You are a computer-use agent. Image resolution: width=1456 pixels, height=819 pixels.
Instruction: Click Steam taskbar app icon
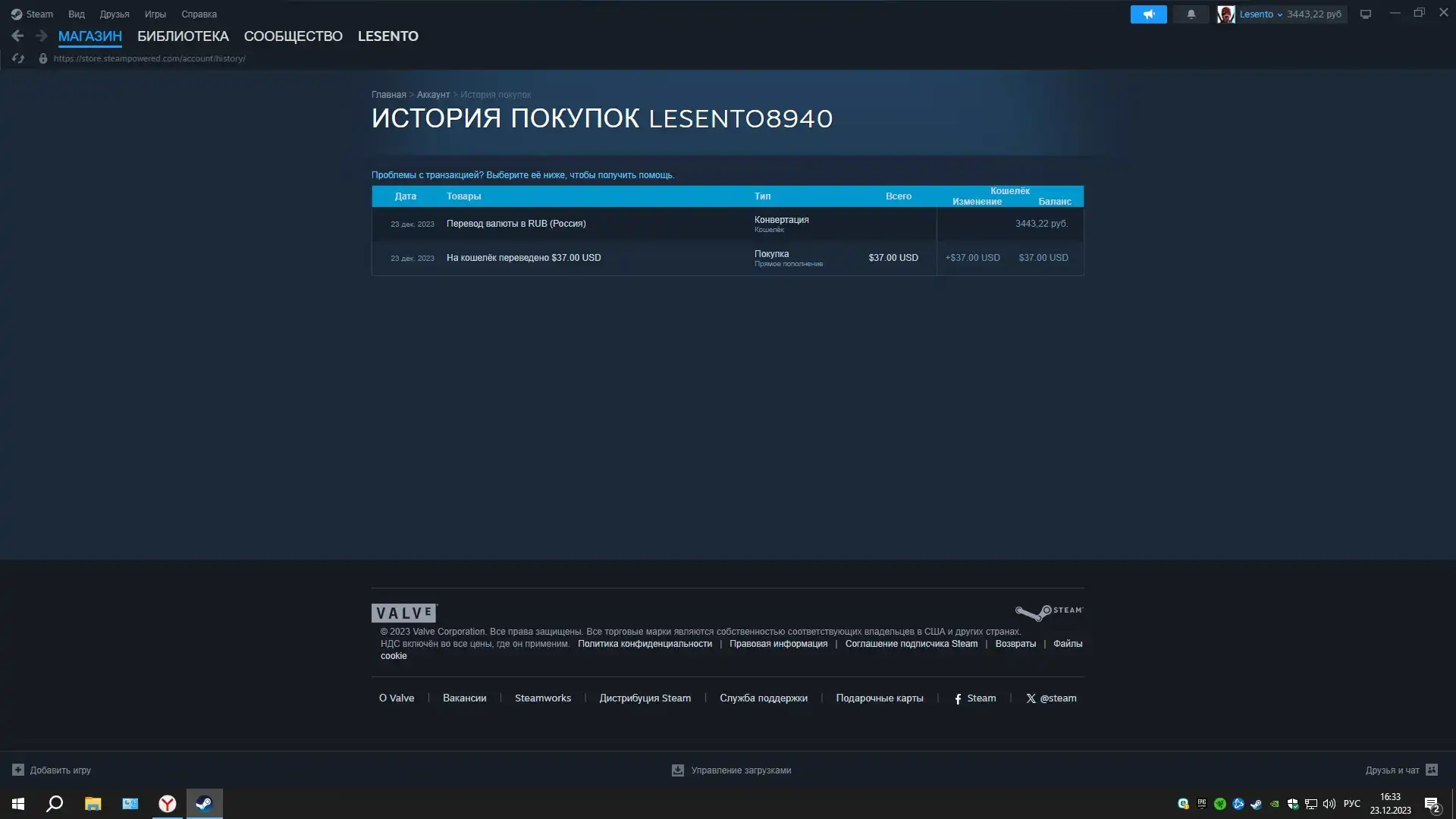pyautogui.click(x=204, y=804)
